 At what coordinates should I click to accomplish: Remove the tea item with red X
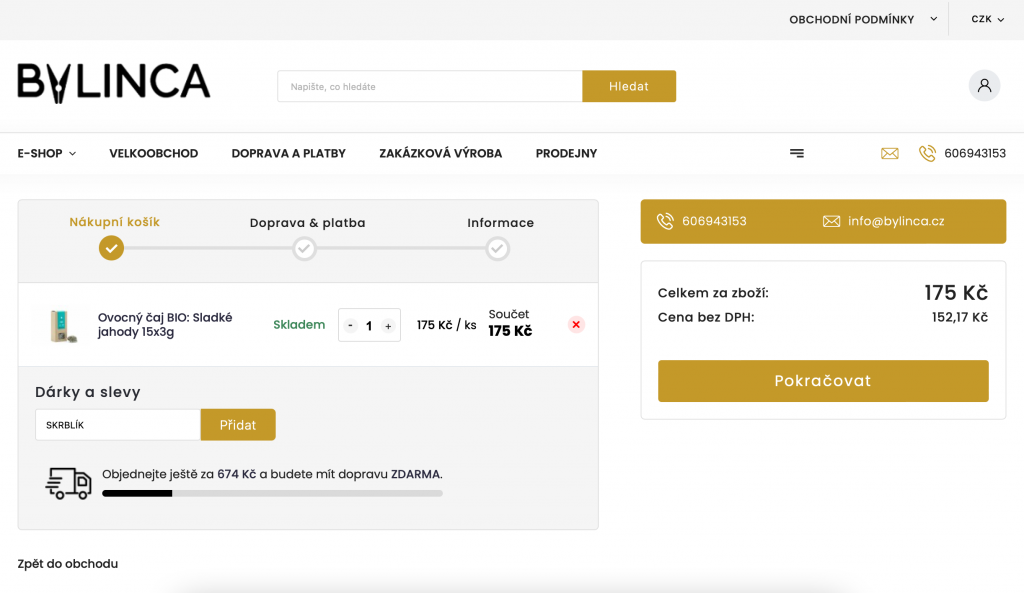(x=575, y=325)
